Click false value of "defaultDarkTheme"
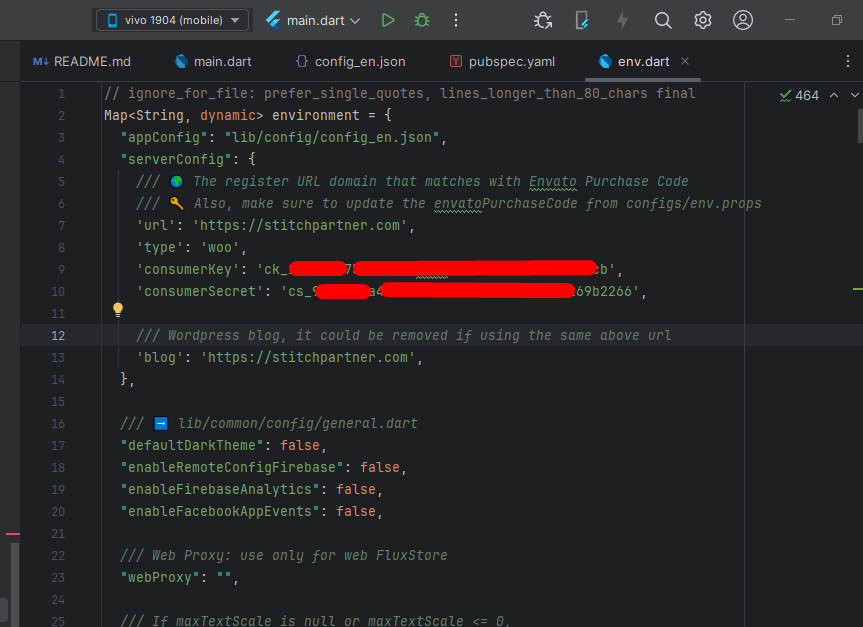863x627 pixels. point(300,445)
